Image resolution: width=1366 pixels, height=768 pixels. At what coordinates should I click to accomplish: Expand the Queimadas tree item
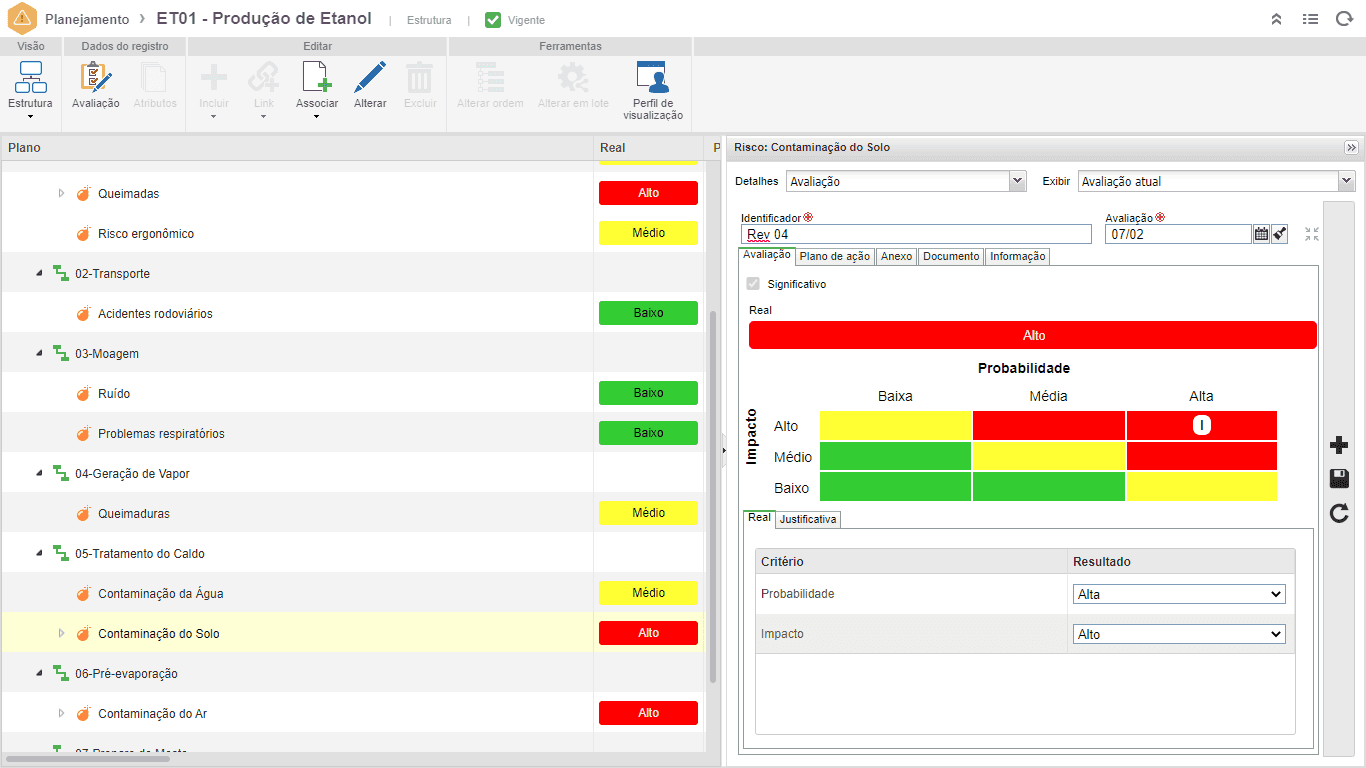[x=61, y=193]
